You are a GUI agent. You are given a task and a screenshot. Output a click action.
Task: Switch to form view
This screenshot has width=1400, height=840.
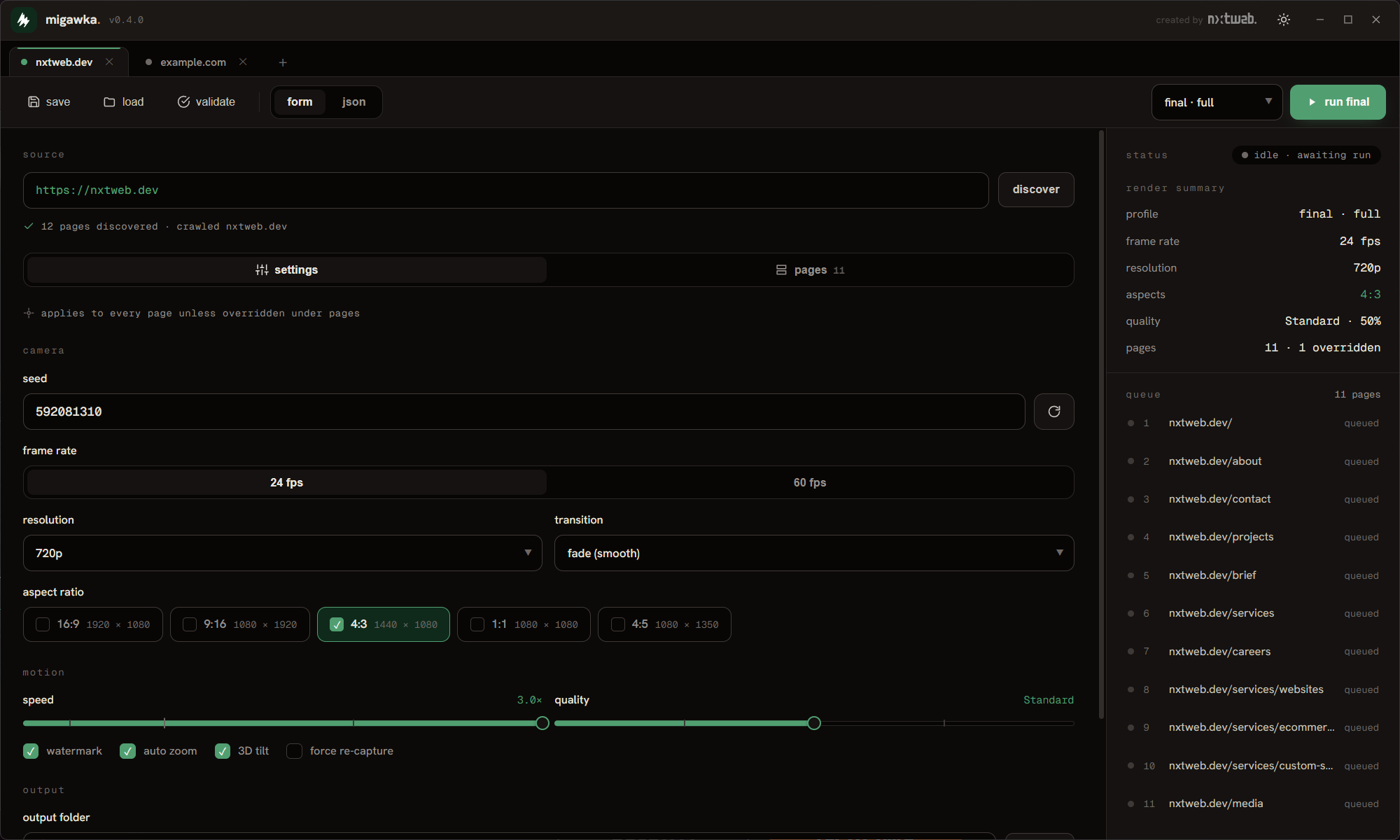300,102
